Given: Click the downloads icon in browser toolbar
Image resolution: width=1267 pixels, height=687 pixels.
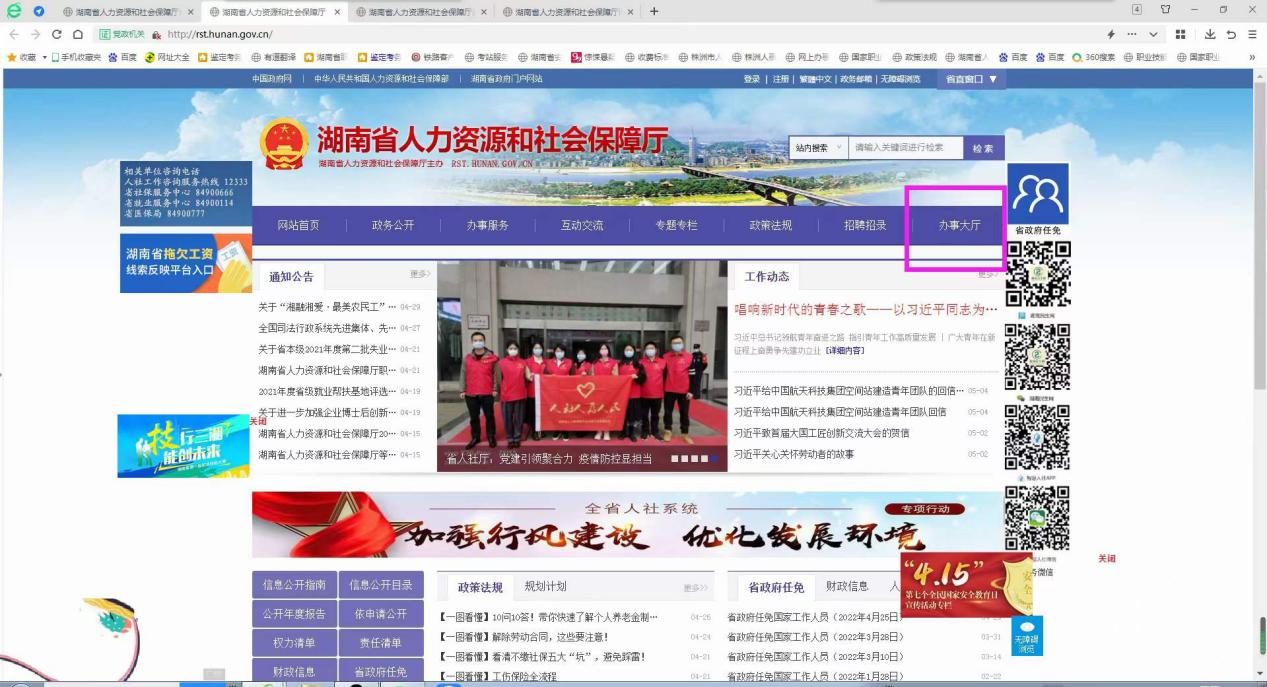Looking at the screenshot, I should pos(1211,34).
